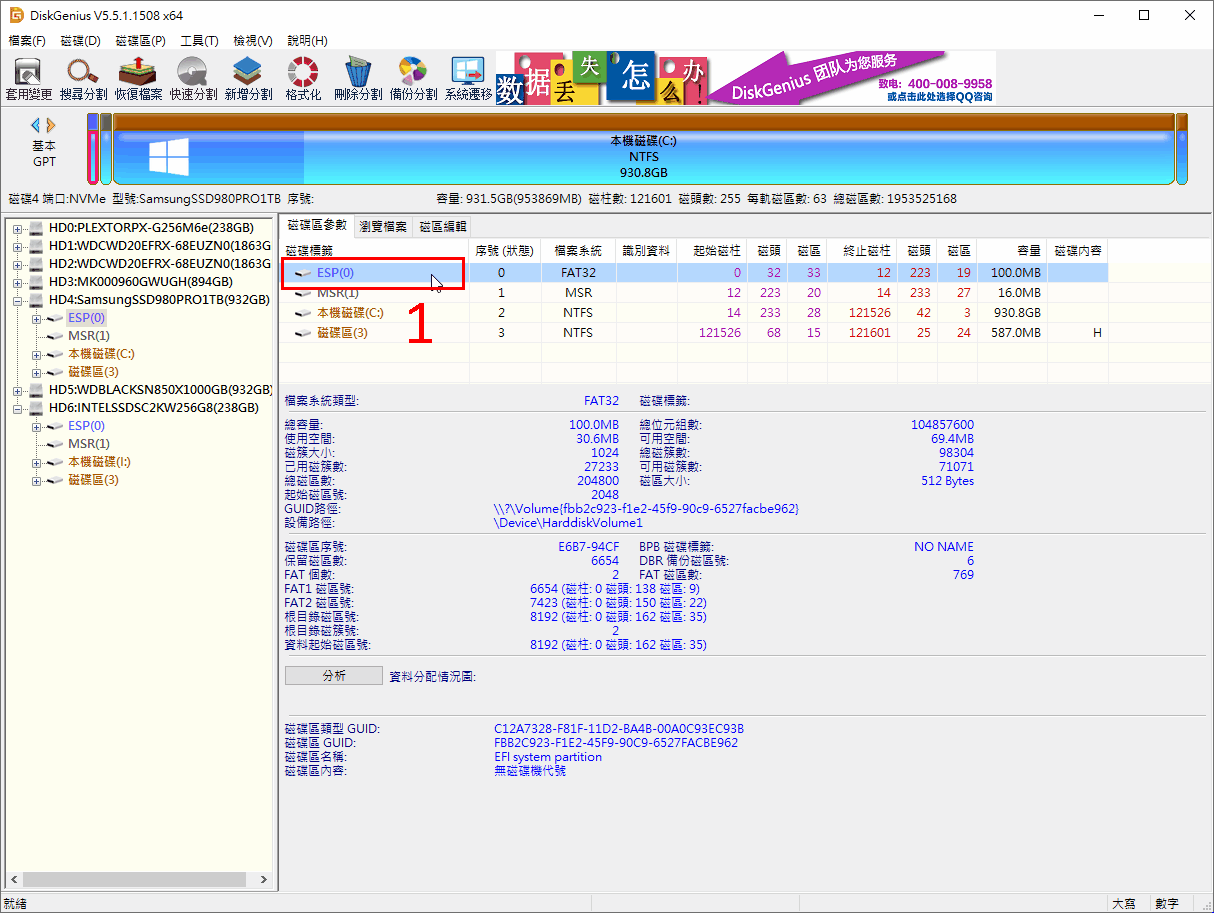Switch to the 瀏覽檔案 tab
Image resolution: width=1214 pixels, height=913 pixels.
(x=383, y=227)
